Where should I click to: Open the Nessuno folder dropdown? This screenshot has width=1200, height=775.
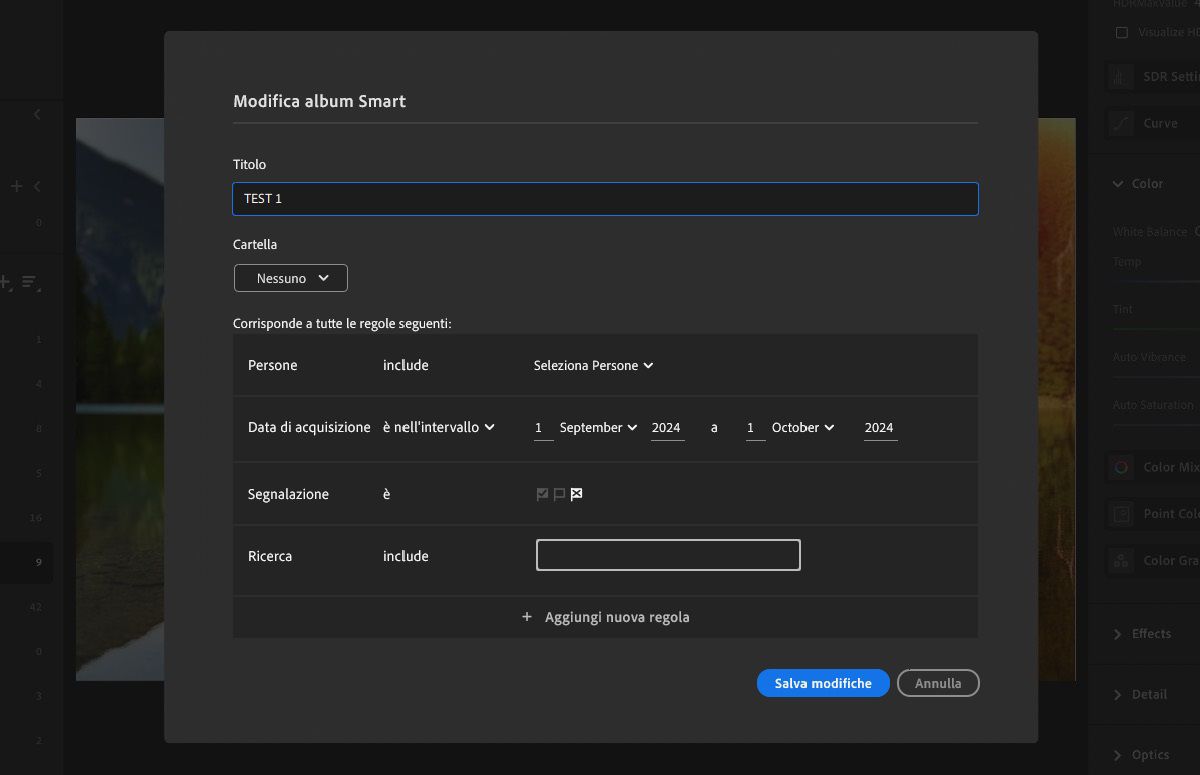[x=290, y=278]
